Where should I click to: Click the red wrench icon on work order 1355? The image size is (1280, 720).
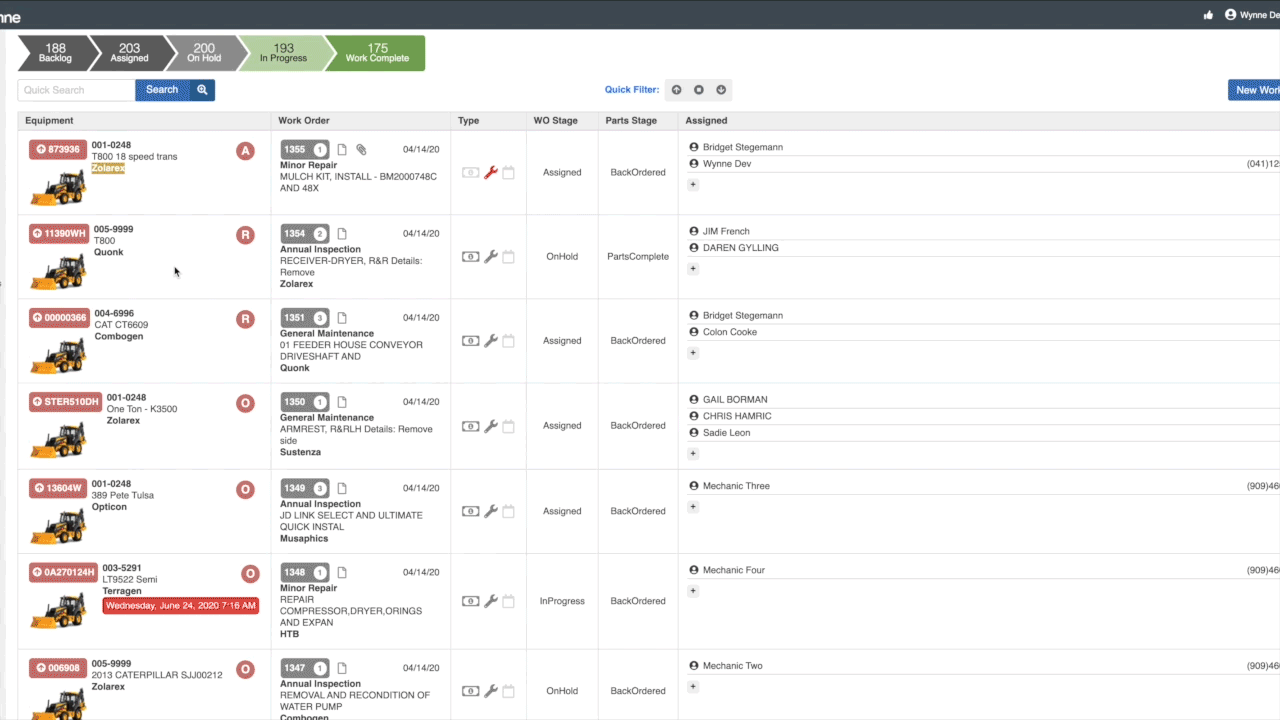[490, 172]
